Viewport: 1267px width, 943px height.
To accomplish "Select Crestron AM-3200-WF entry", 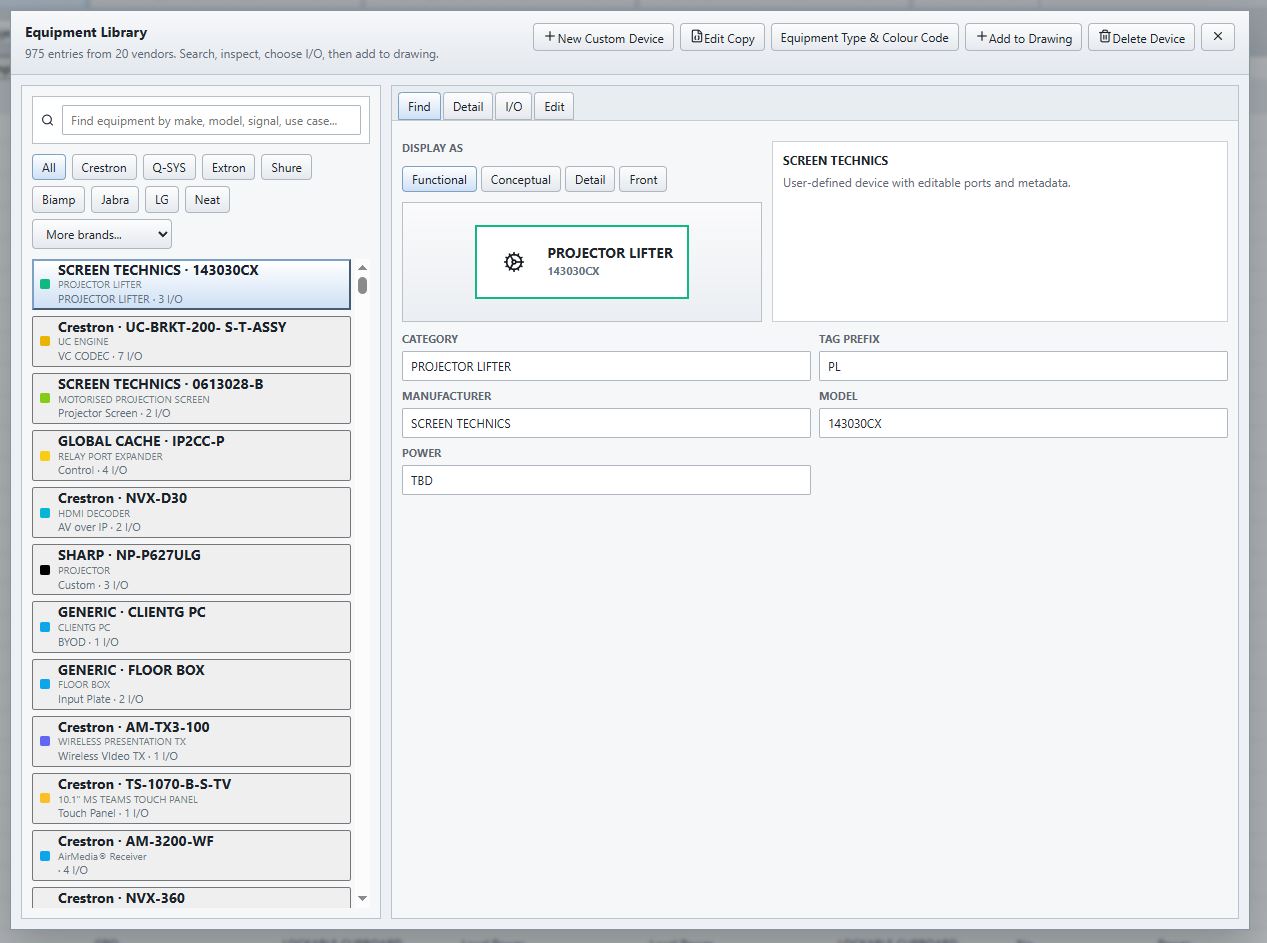I will coord(191,855).
